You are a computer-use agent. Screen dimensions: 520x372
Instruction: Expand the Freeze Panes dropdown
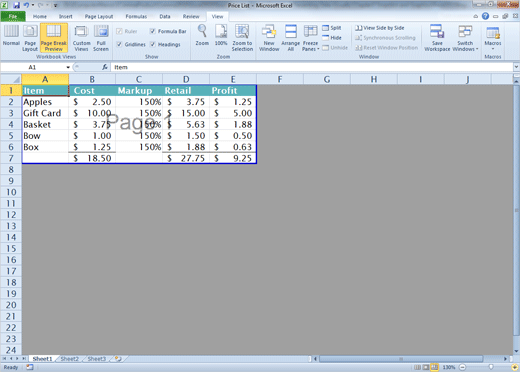click(x=311, y=37)
